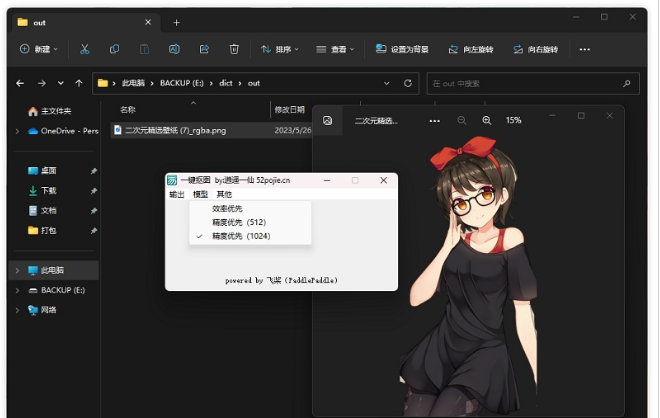Screen dimensions: 660x418
Task: Click BACKUP (E:) in the address breadcrumb
Action: 182,83
